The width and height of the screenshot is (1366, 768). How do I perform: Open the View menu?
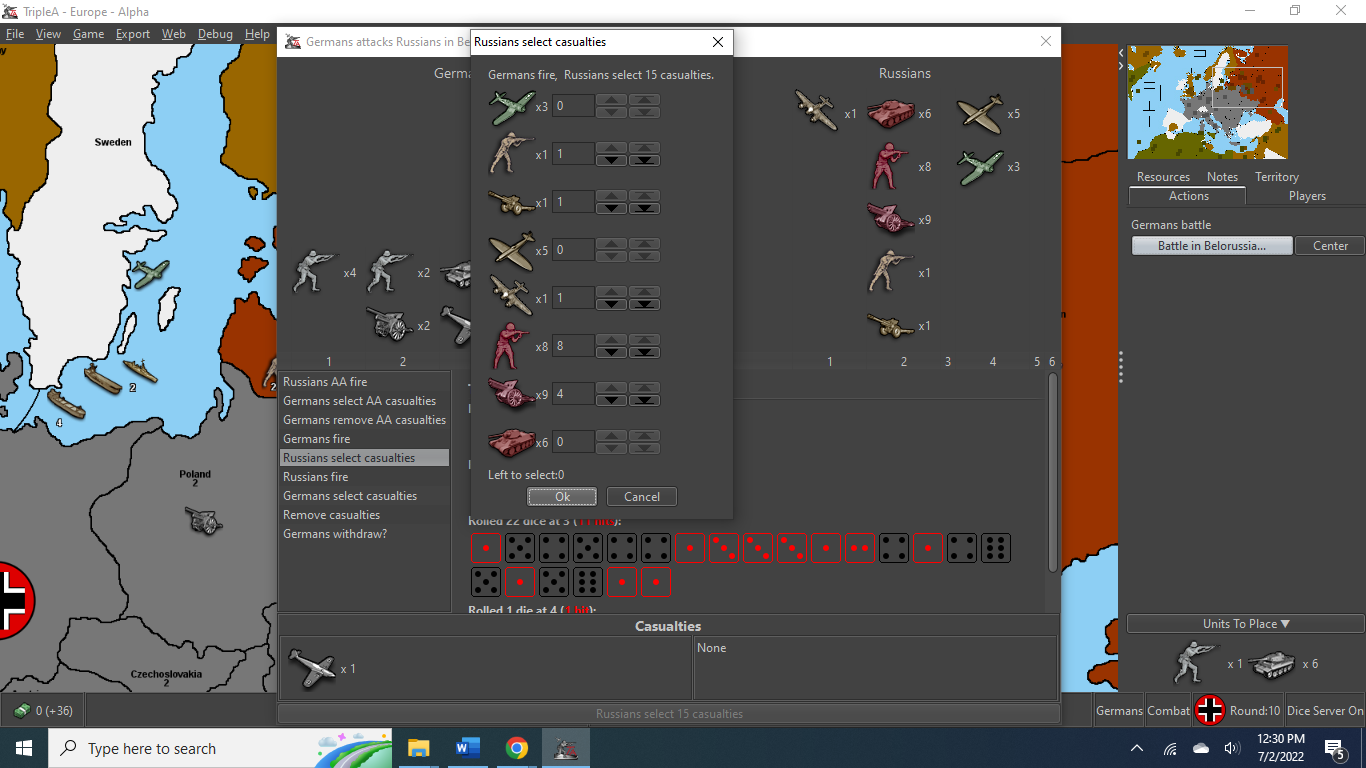click(x=48, y=34)
